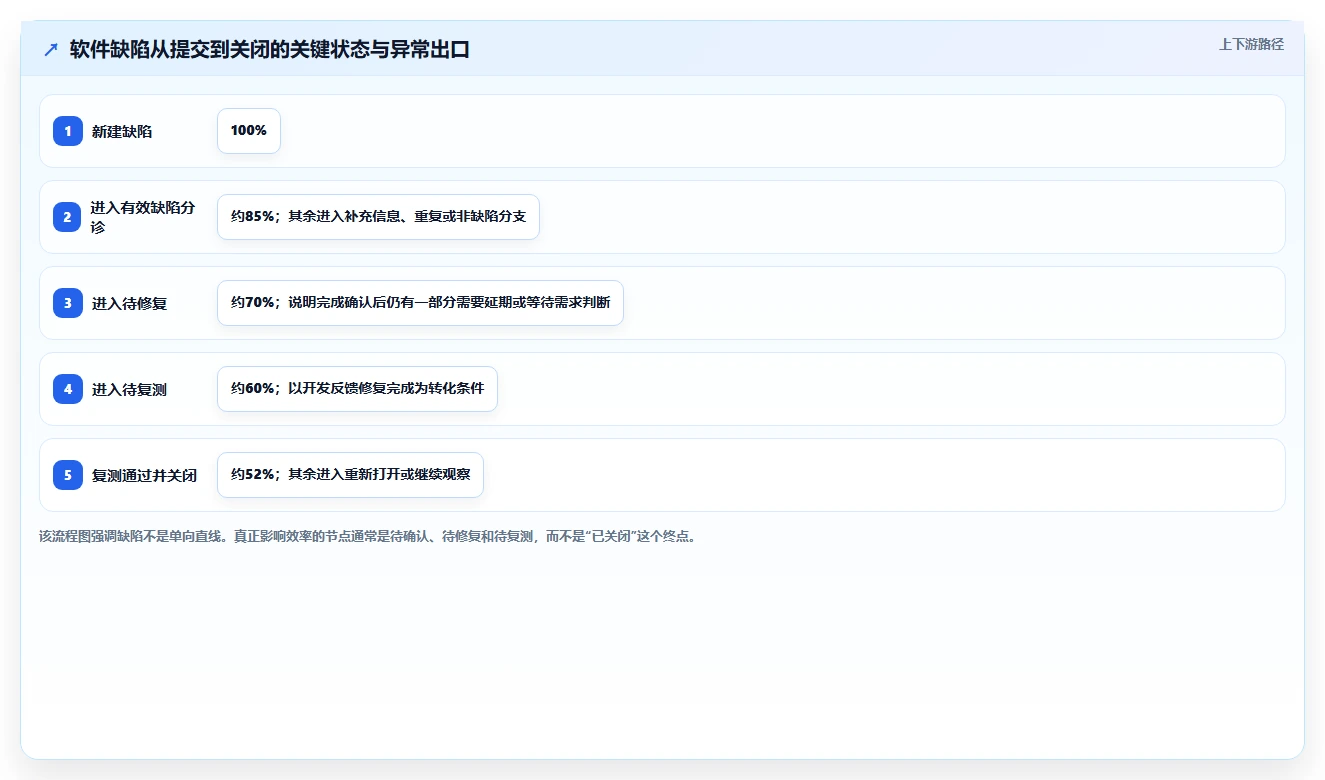
Task: Click step number 5 badge
Action: [x=68, y=475]
